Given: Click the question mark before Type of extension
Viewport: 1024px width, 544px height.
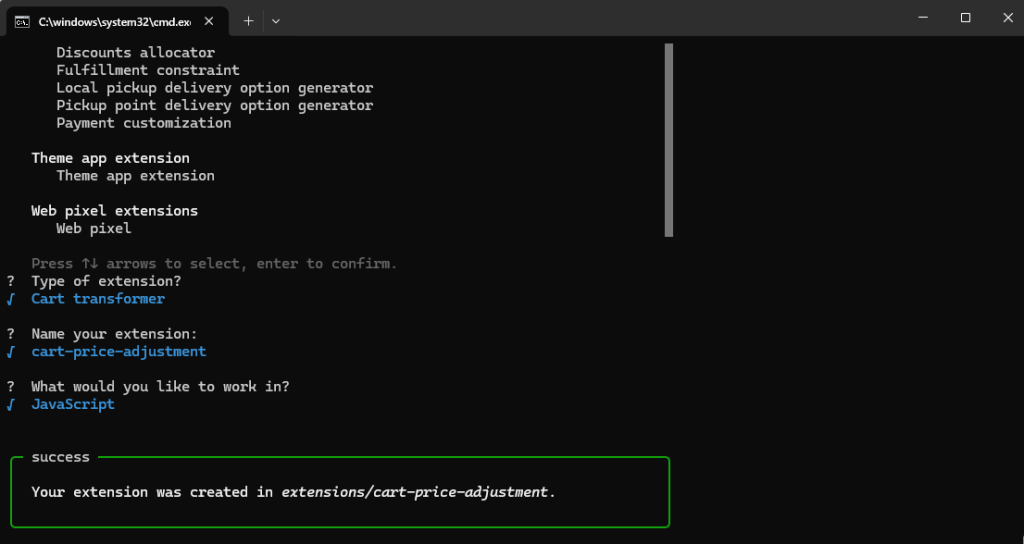Looking at the screenshot, I should pyautogui.click(x=11, y=281).
